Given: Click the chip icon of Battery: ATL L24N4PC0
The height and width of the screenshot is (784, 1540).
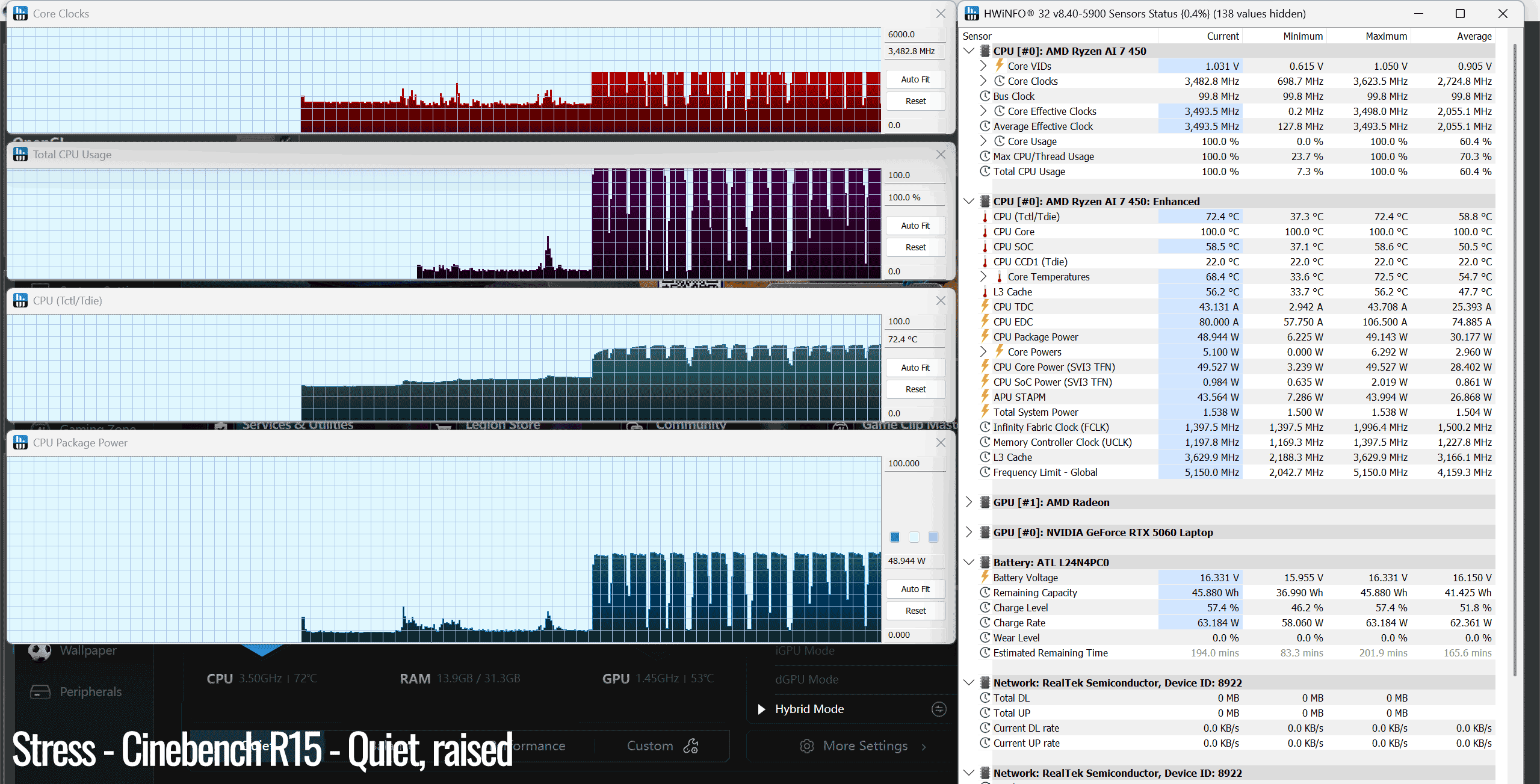Looking at the screenshot, I should tap(985, 563).
